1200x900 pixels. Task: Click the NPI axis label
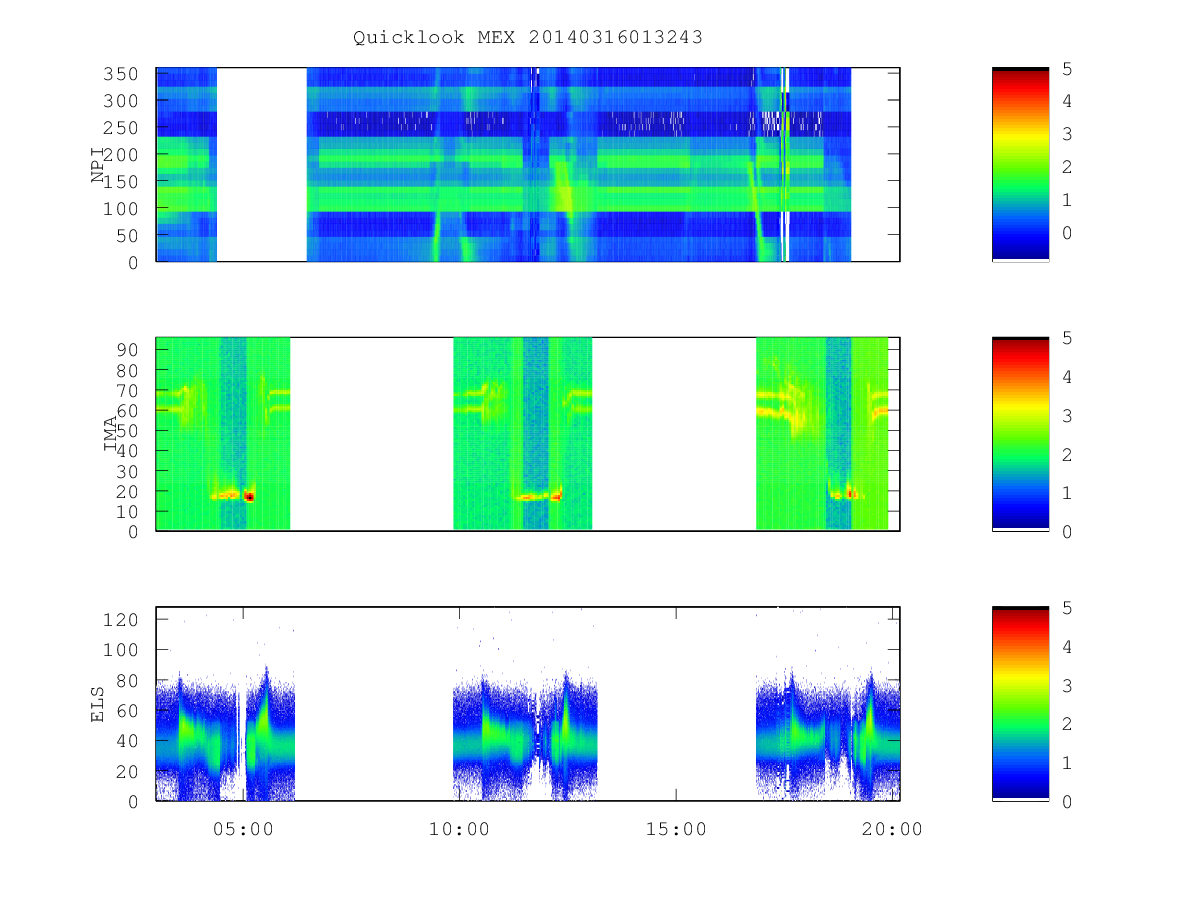[97, 165]
